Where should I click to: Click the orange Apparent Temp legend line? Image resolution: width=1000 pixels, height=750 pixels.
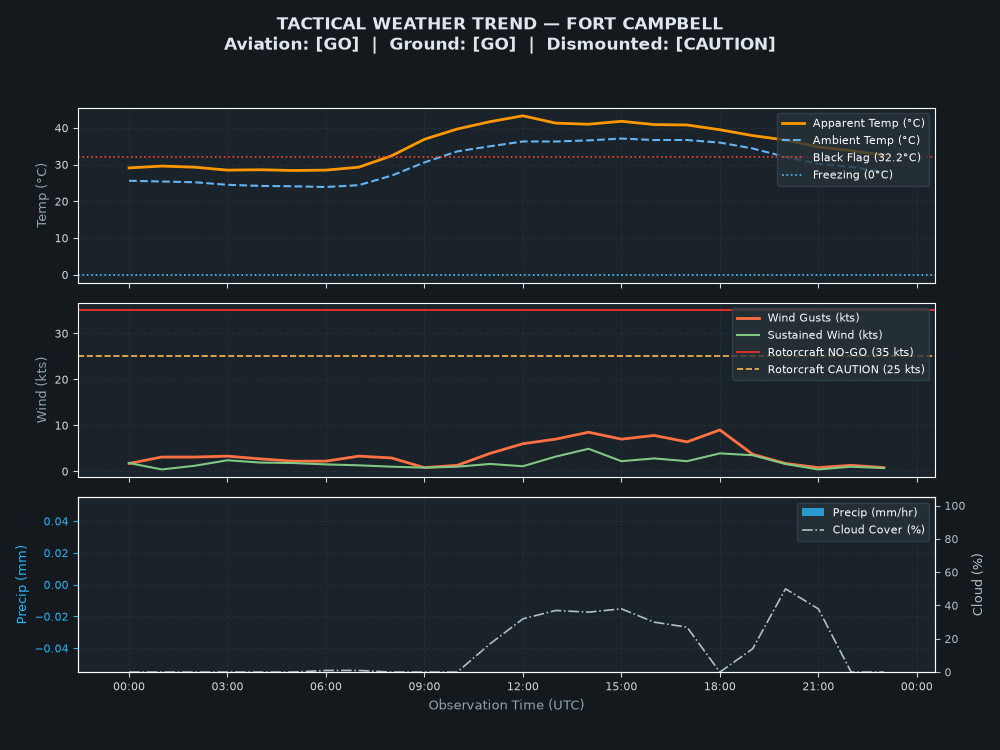[793, 123]
